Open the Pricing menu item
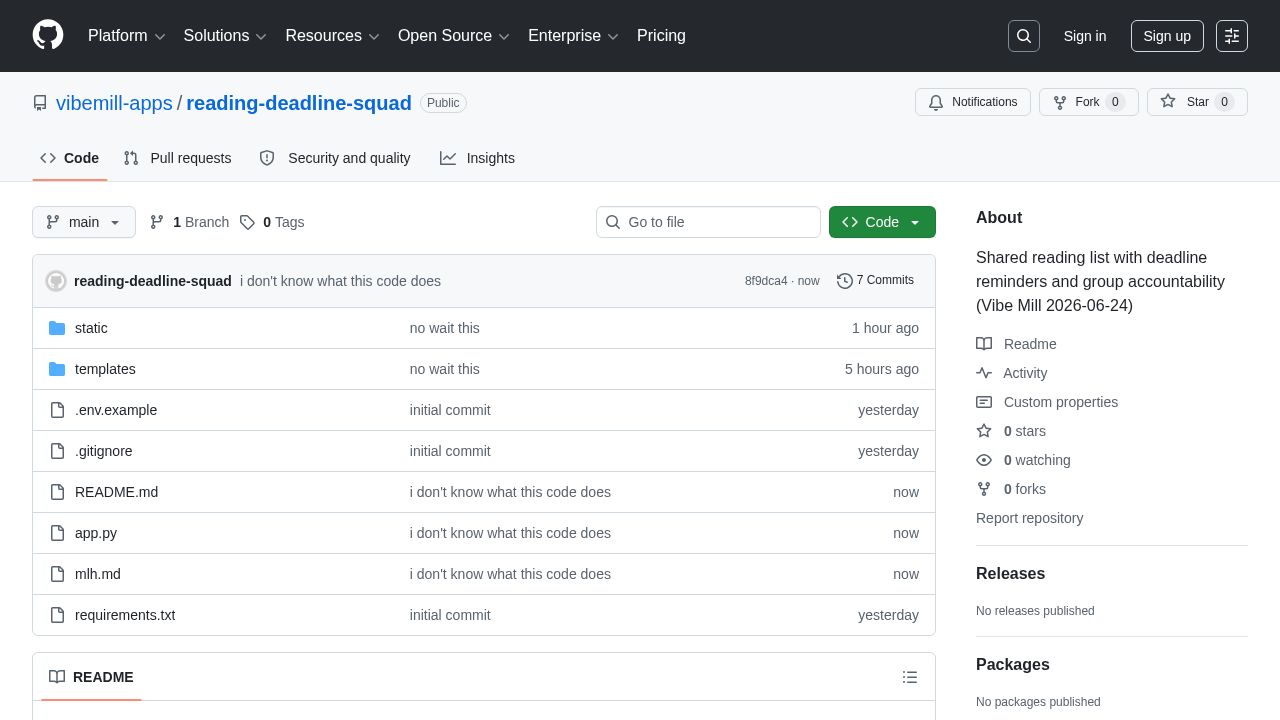The height and width of the screenshot is (720, 1280). 661,36
